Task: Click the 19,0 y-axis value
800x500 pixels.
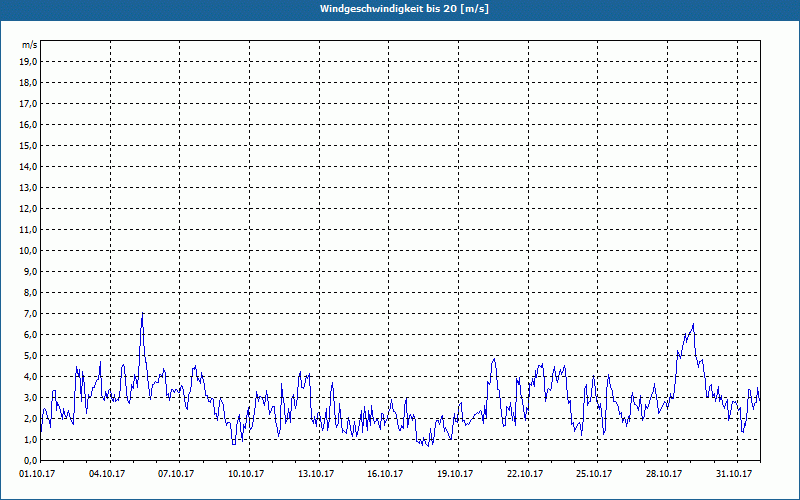Action: pos(29,62)
